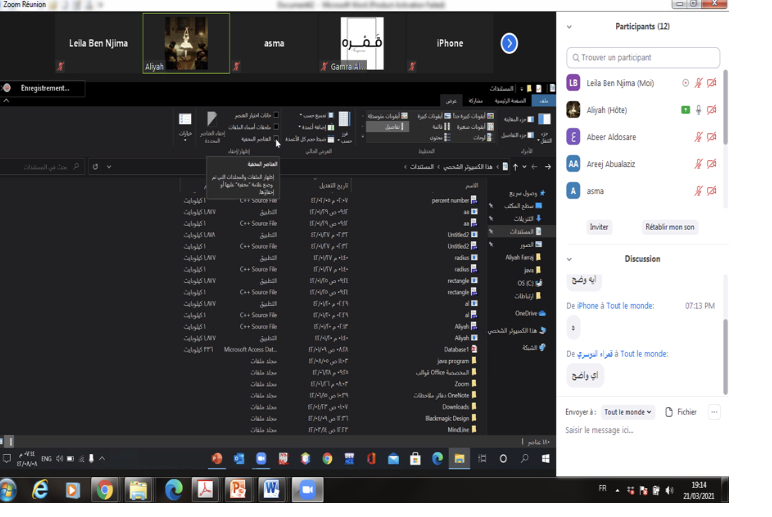The height and width of the screenshot is (517, 772).
Task: Click the Google Chrome icon in taskbar
Action: 105,490
